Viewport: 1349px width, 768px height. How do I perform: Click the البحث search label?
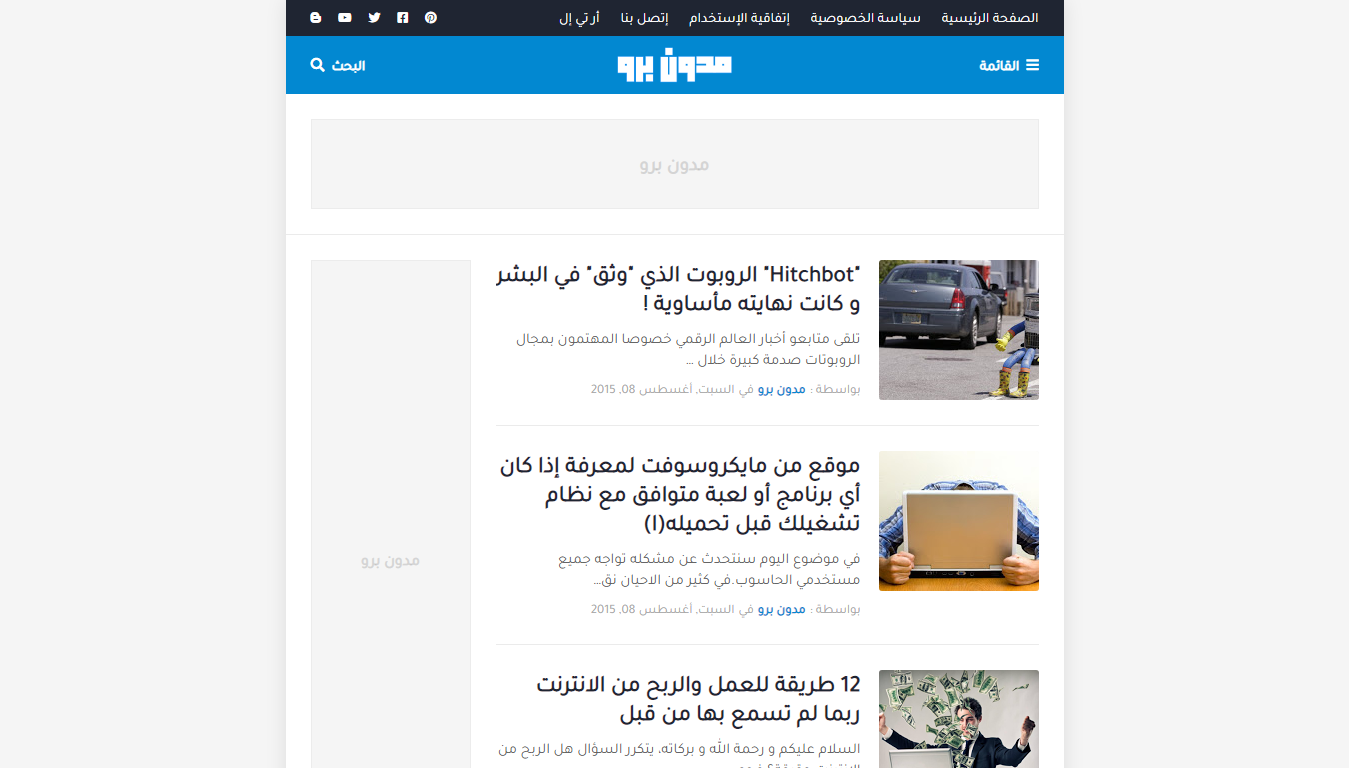pyautogui.click(x=349, y=65)
